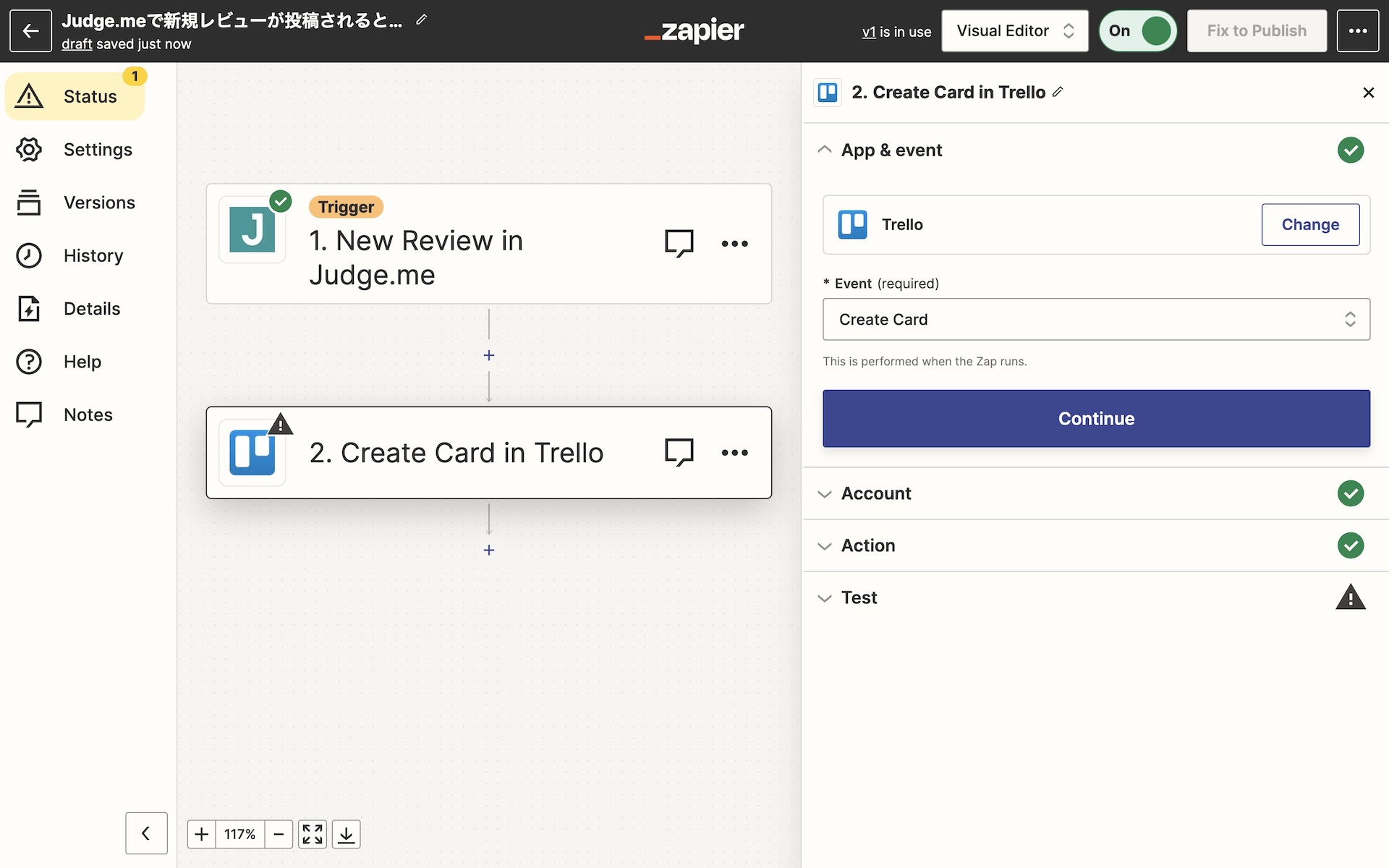Select the Trello step icon on the canvas
This screenshot has height=868, width=1389.
click(x=252, y=453)
